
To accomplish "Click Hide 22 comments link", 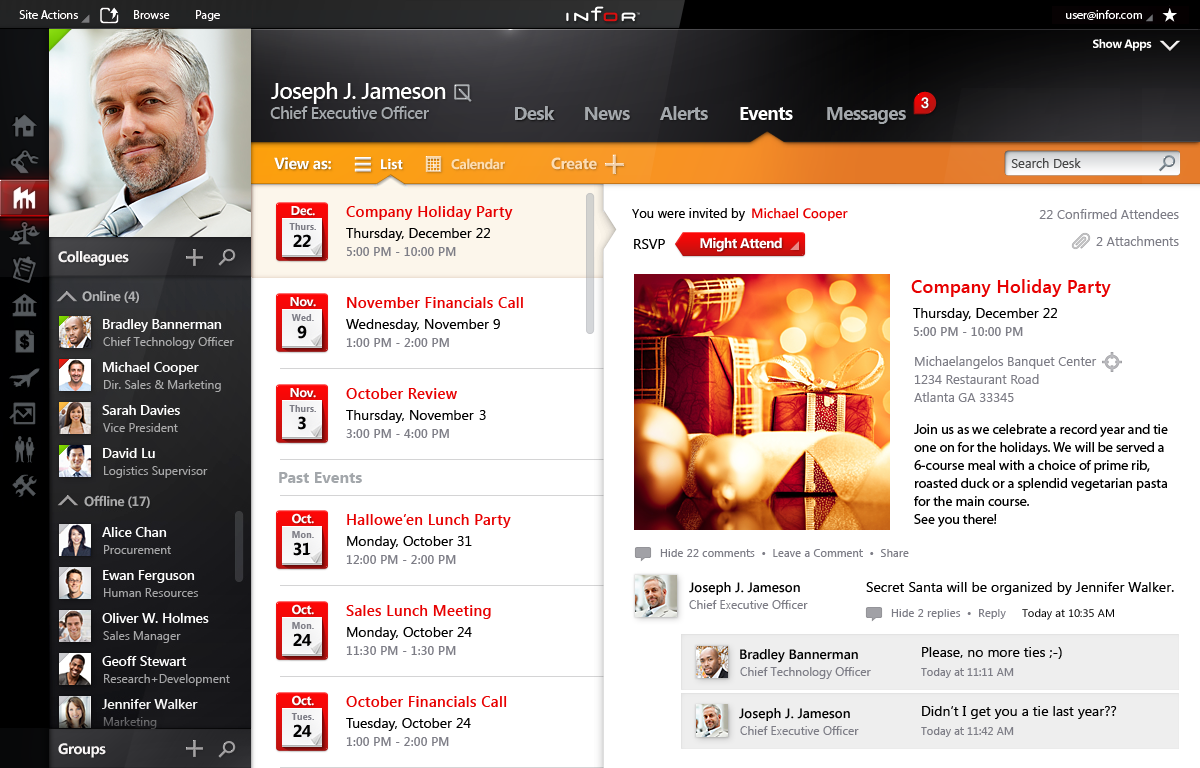I will pos(707,553).
